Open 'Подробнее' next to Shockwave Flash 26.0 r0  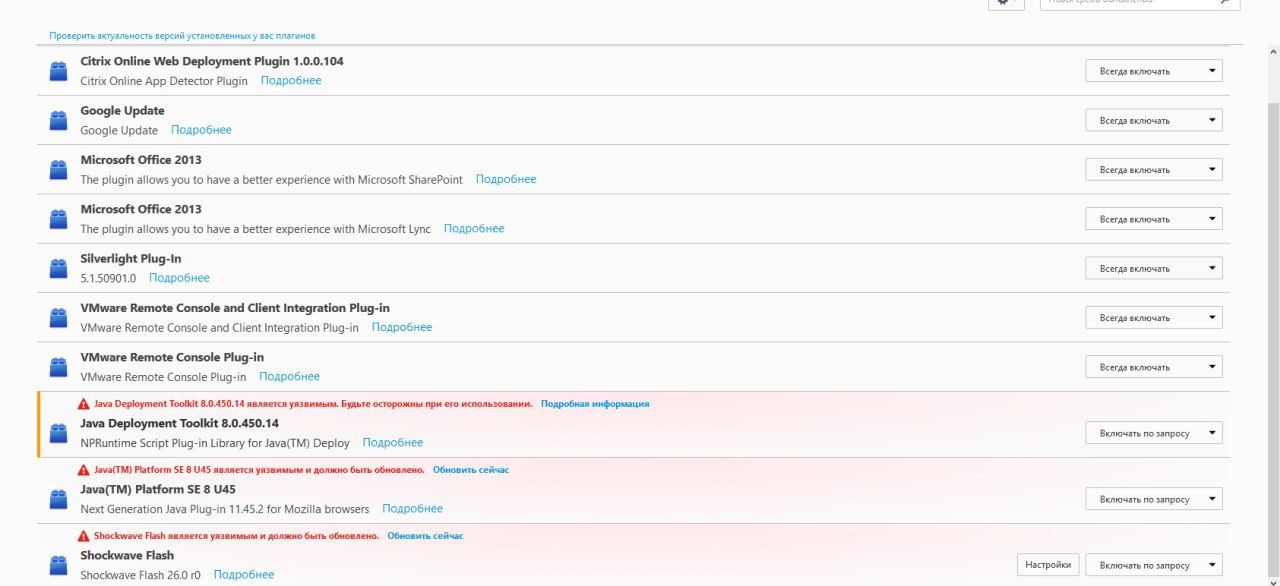click(244, 575)
